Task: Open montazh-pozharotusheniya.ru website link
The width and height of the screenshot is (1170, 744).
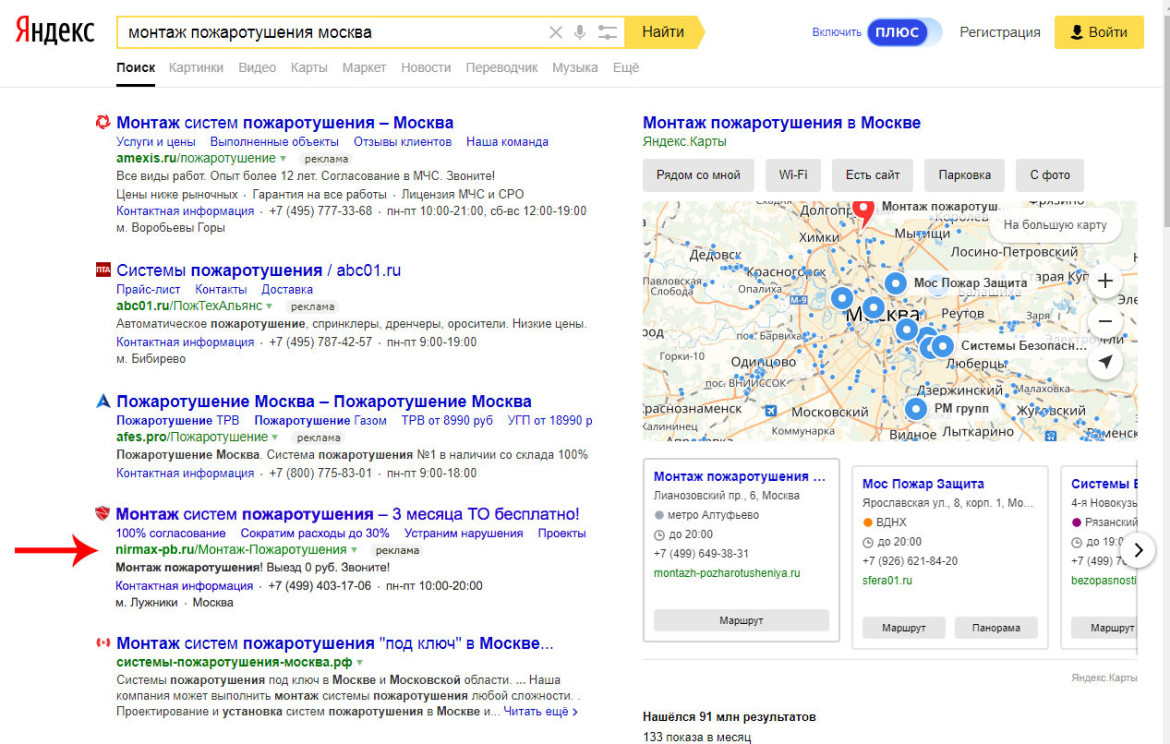Action: [727, 573]
